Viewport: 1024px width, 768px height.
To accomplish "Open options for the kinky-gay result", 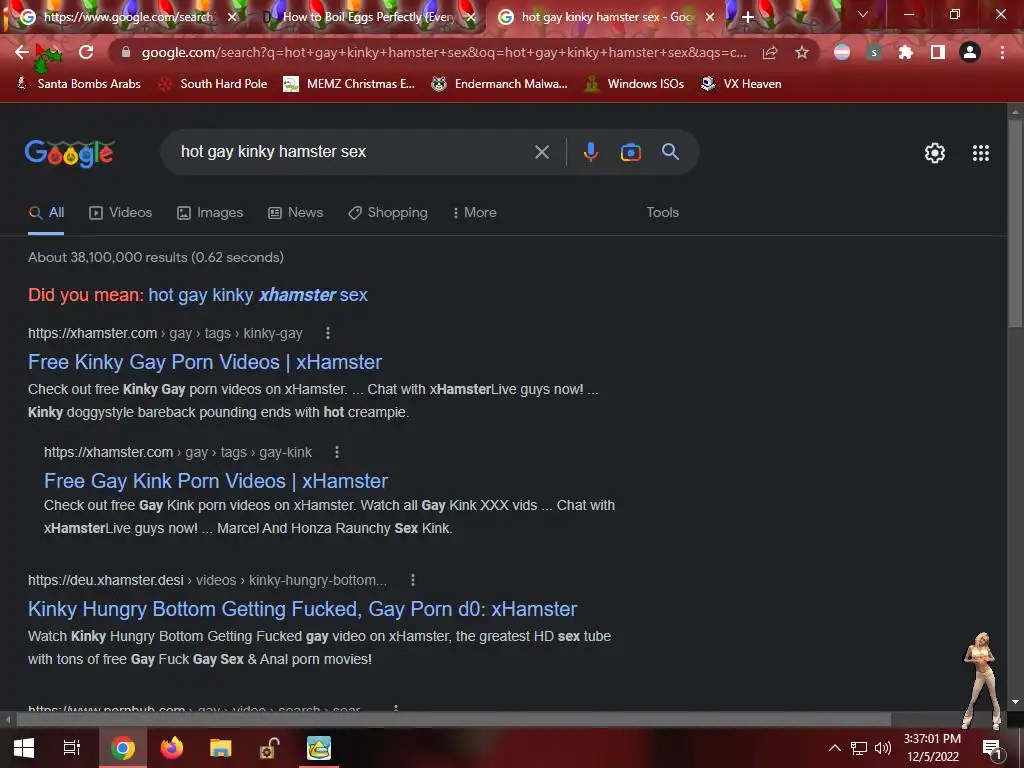I will coord(328,334).
